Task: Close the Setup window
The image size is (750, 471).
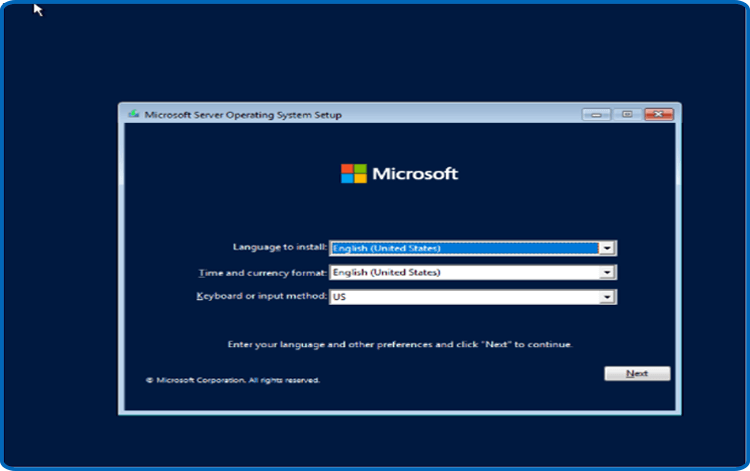Action: tap(659, 114)
